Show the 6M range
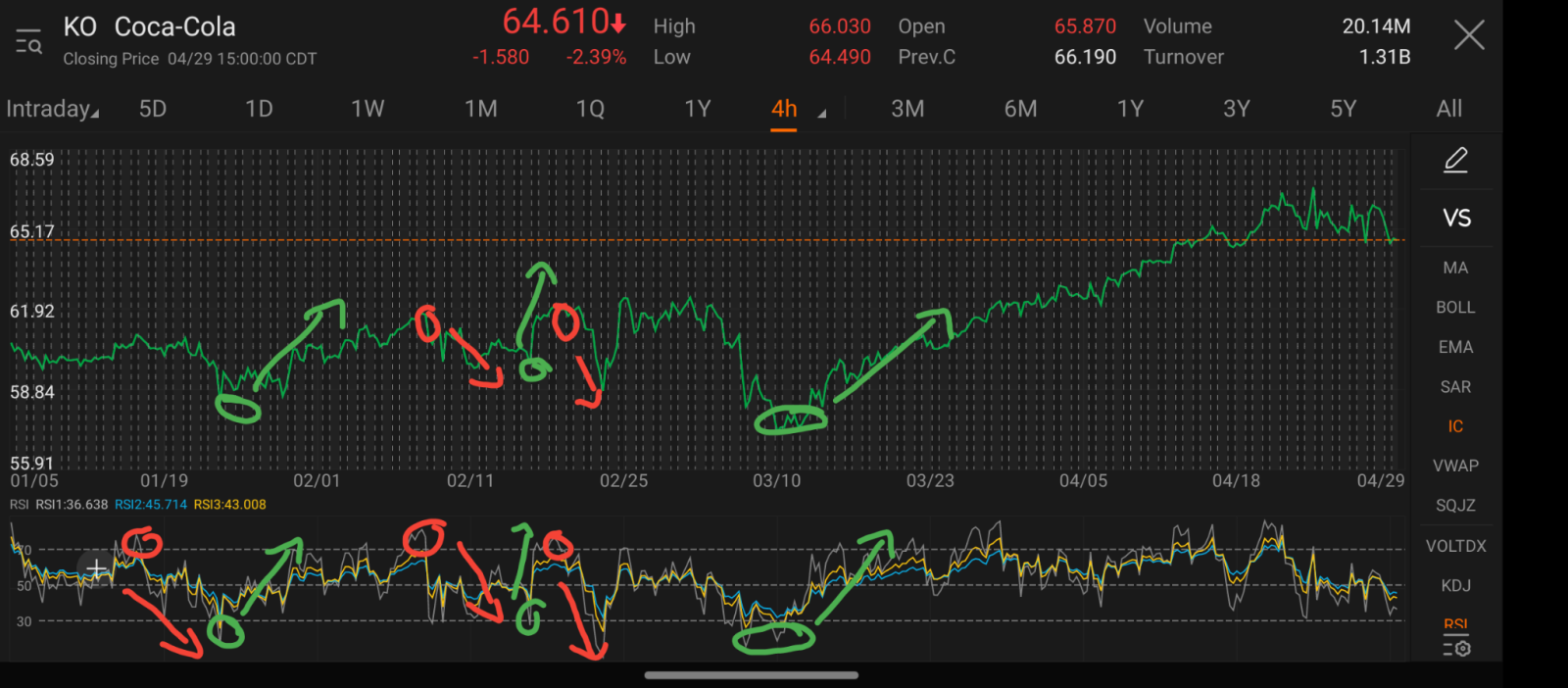This screenshot has width=1568, height=688. (1020, 109)
